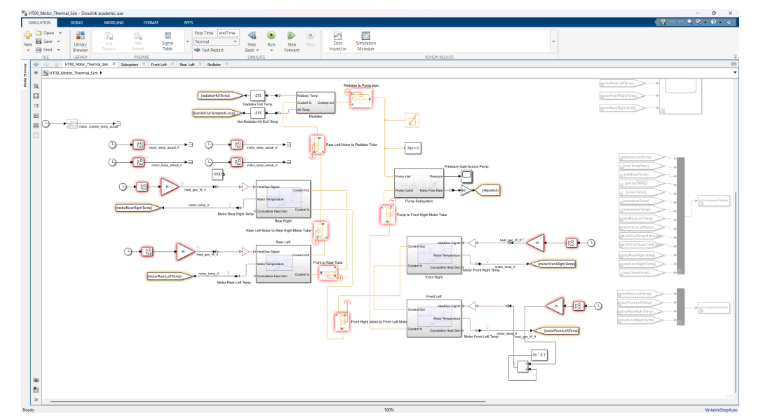Click the motorRearRightTemp Goto block
The height and width of the screenshot is (417, 765).
tap(139, 208)
